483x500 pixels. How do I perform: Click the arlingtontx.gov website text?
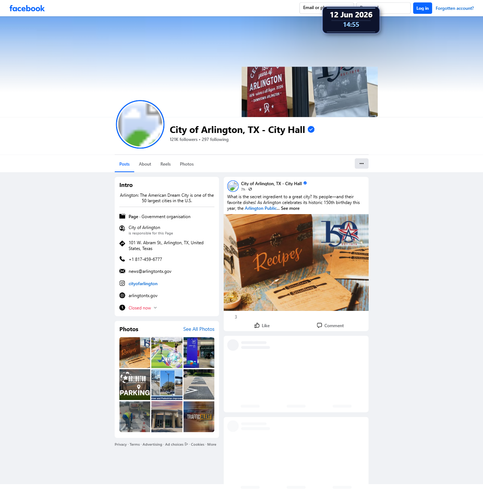pyautogui.click(x=143, y=296)
